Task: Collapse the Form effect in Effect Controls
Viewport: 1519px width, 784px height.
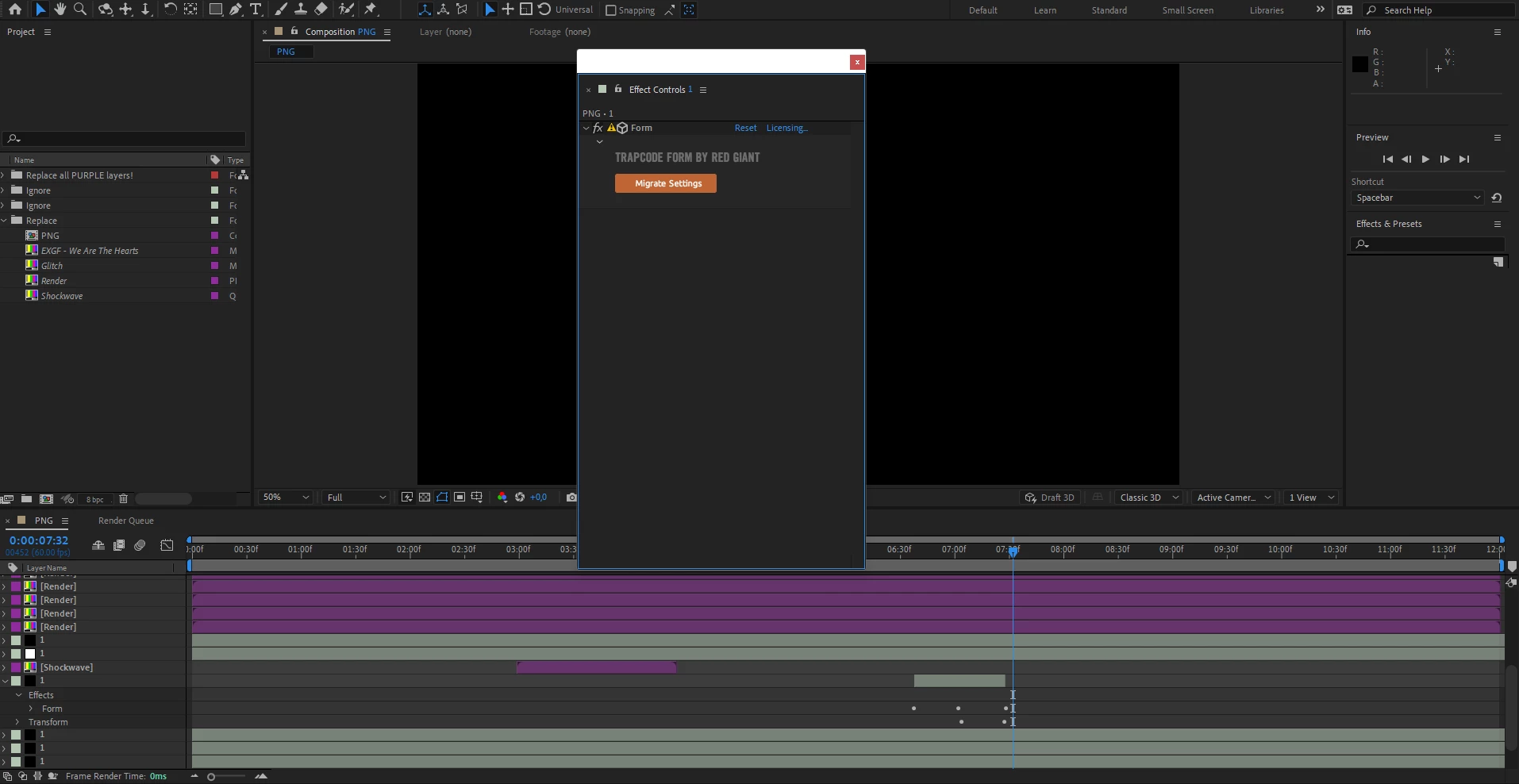Action: coord(586,128)
